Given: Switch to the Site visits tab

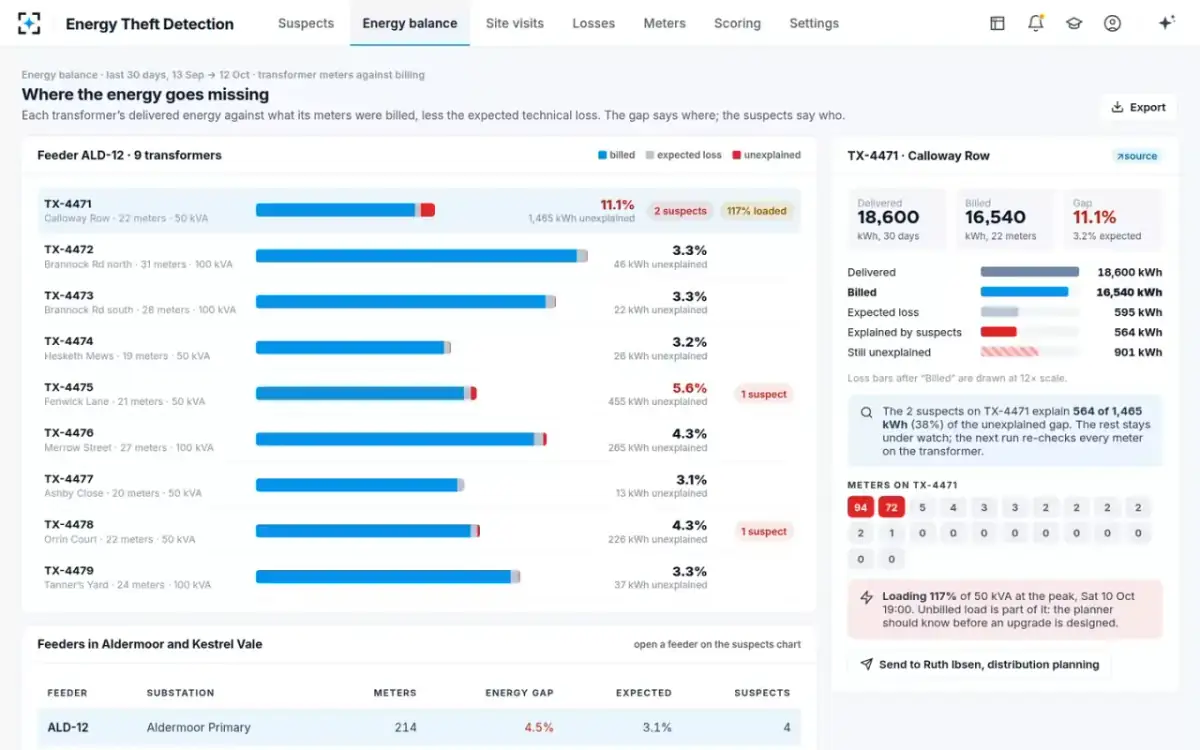Looking at the screenshot, I should [515, 23].
